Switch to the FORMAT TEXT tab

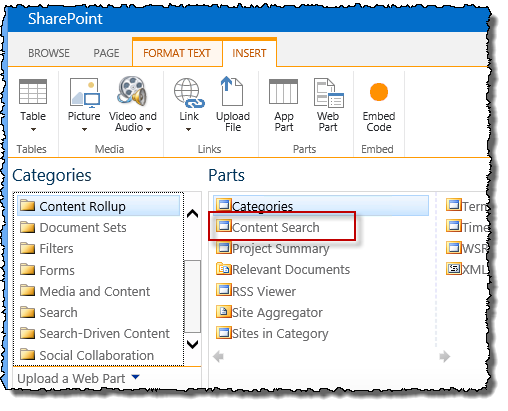177,53
